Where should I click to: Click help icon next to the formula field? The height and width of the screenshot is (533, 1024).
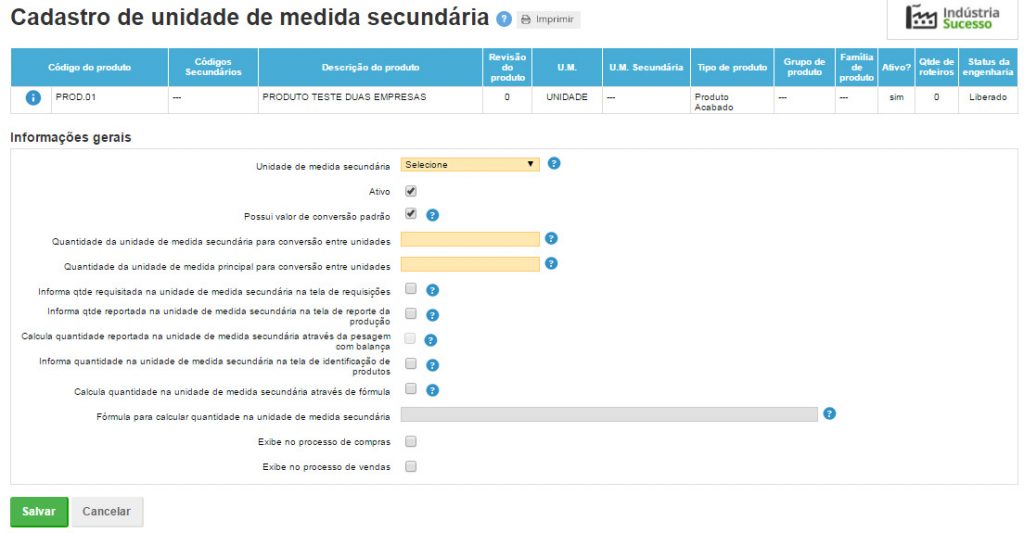(x=829, y=414)
